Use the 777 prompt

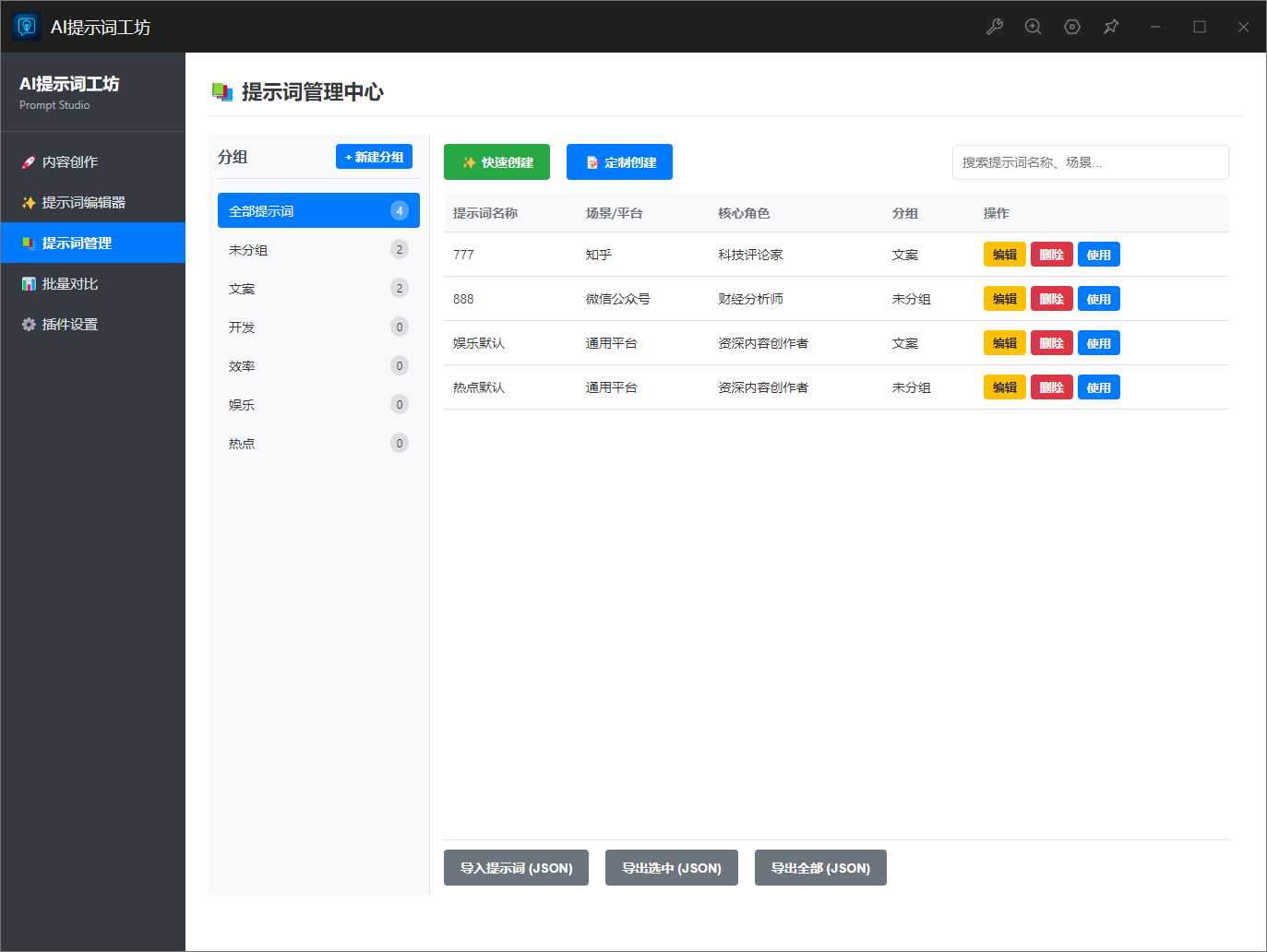[x=1098, y=255]
